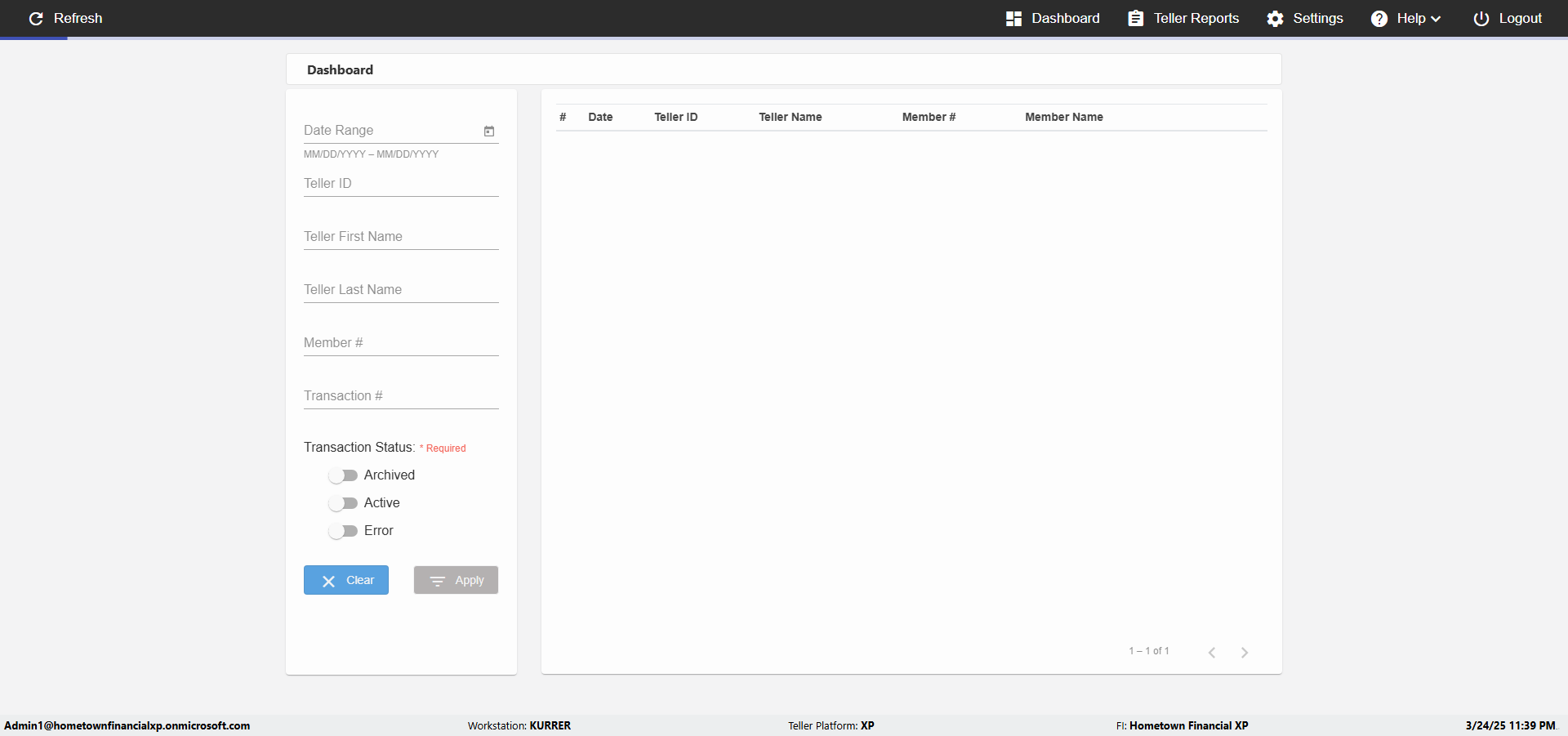
Task: Focus the Teller First Name field
Action: [x=401, y=237]
